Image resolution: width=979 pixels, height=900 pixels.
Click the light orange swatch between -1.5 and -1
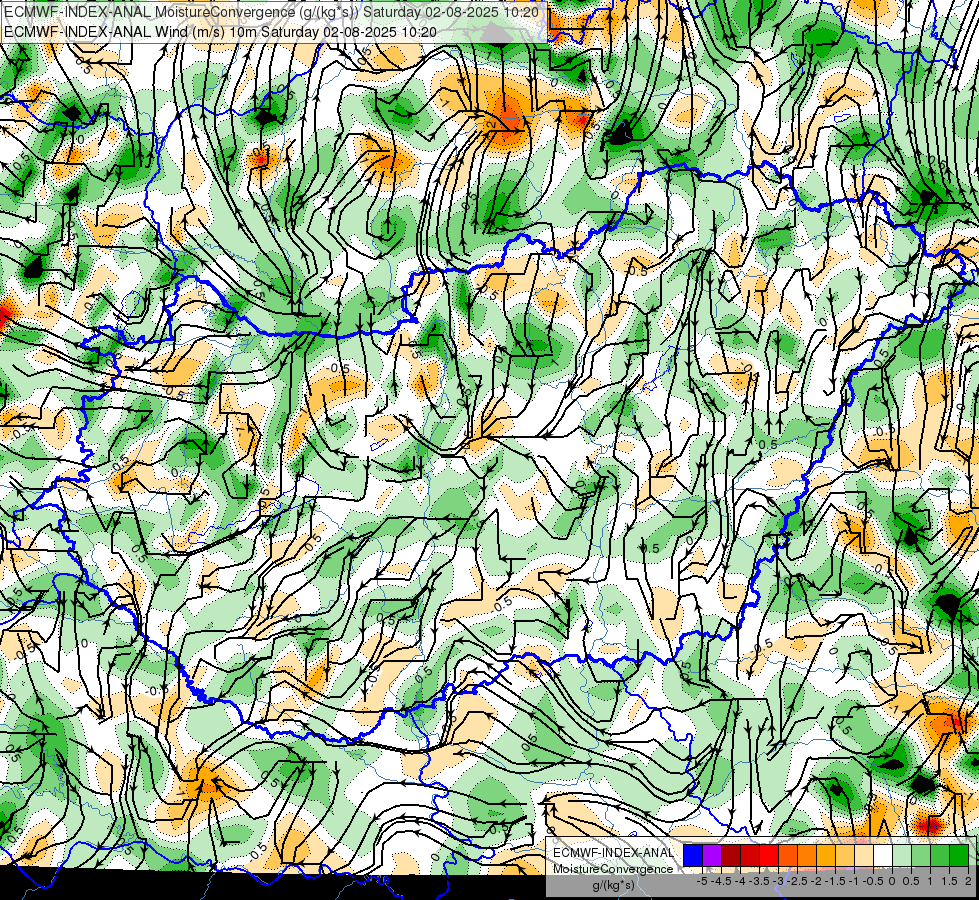click(x=845, y=855)
